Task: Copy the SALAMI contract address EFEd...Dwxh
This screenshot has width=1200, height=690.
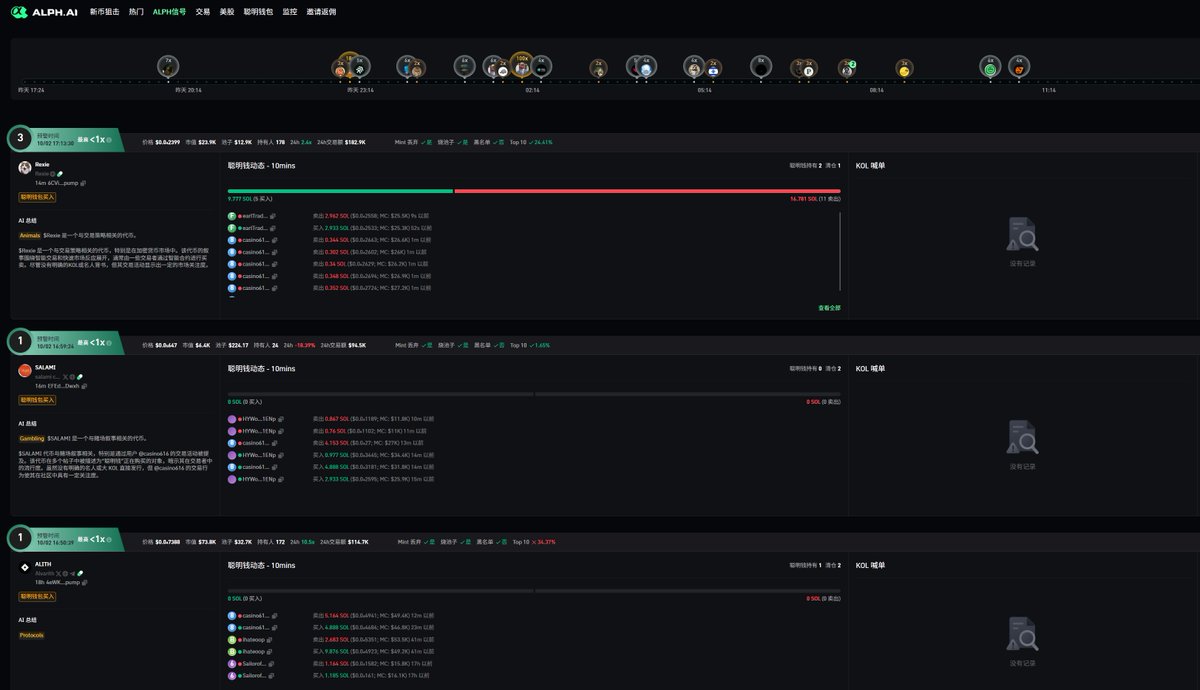Action: point(84,385)
